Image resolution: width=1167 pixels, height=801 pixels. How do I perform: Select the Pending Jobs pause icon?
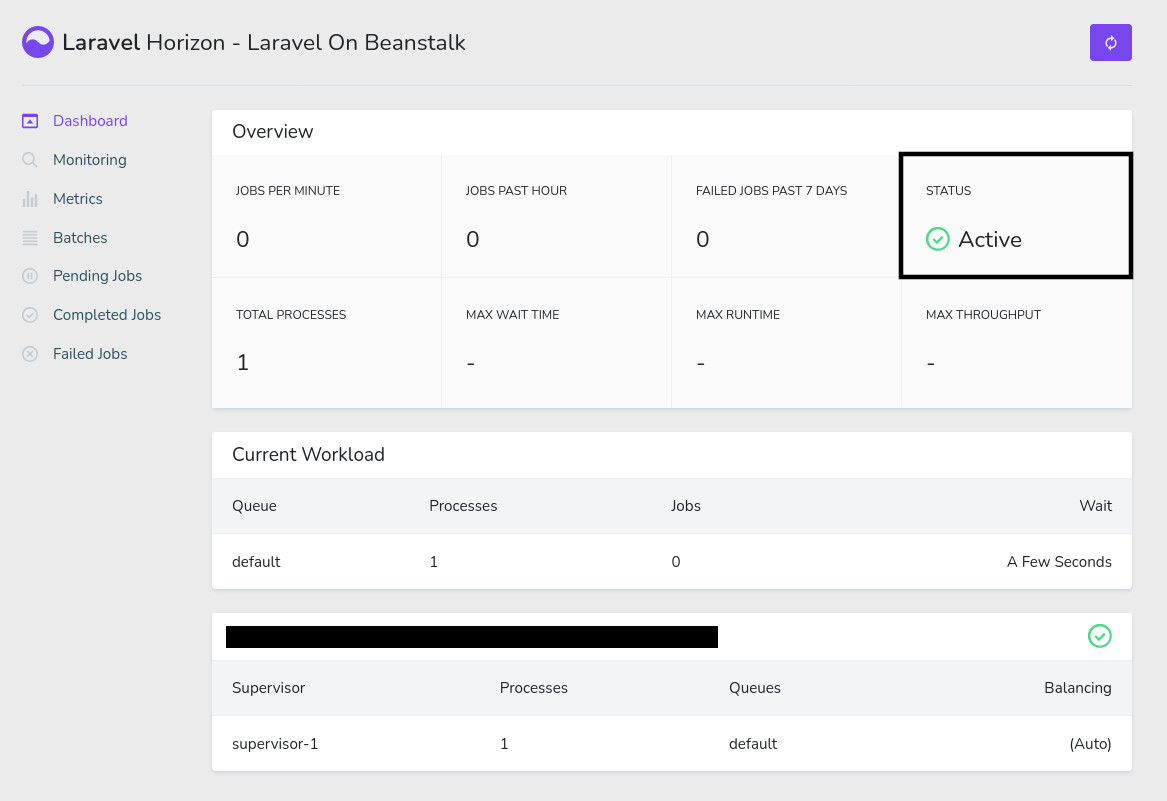pos(30,276)
